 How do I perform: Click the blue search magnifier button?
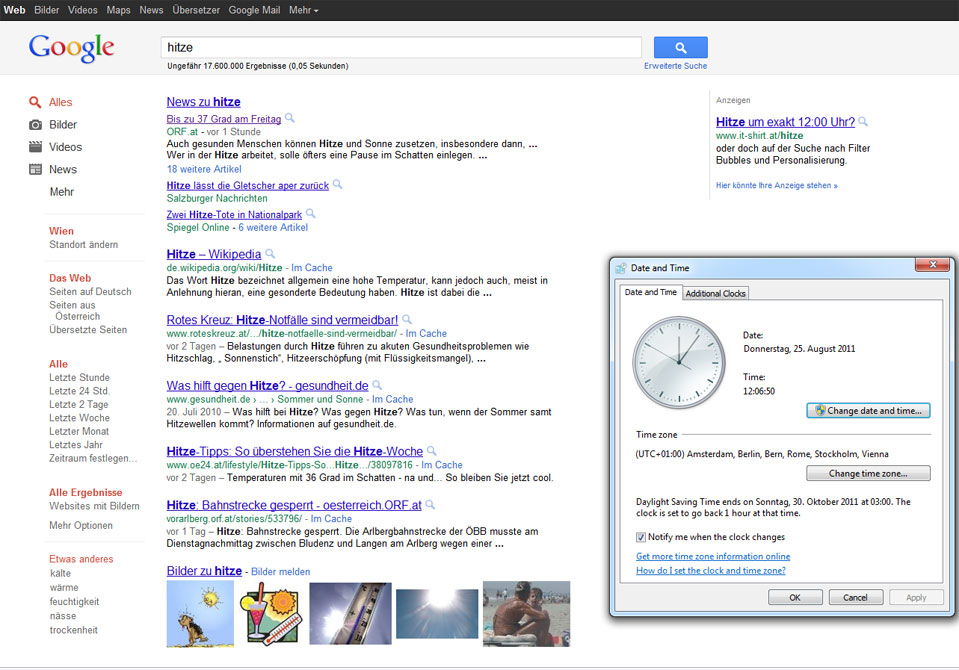(680, 47)
